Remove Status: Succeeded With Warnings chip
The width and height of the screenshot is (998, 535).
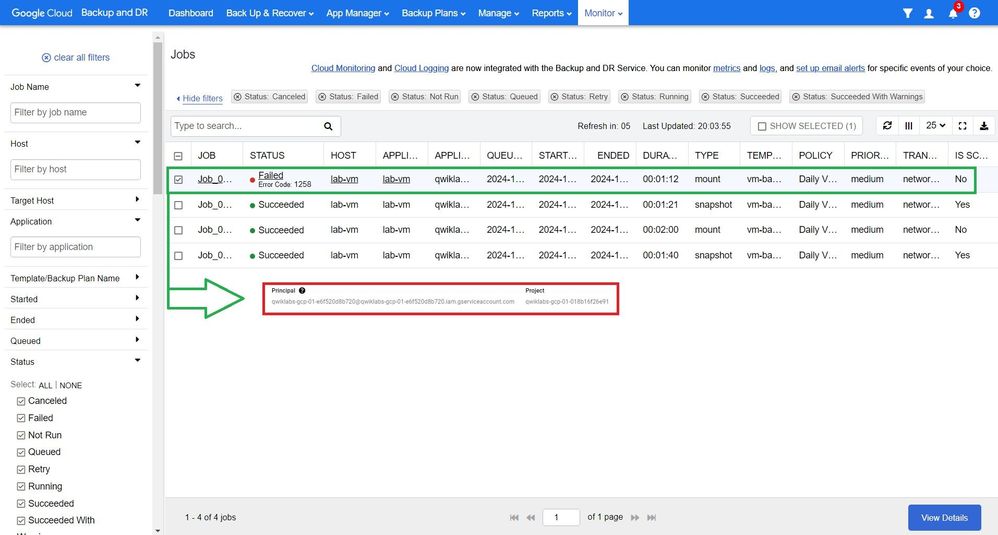tap(796, 97)
